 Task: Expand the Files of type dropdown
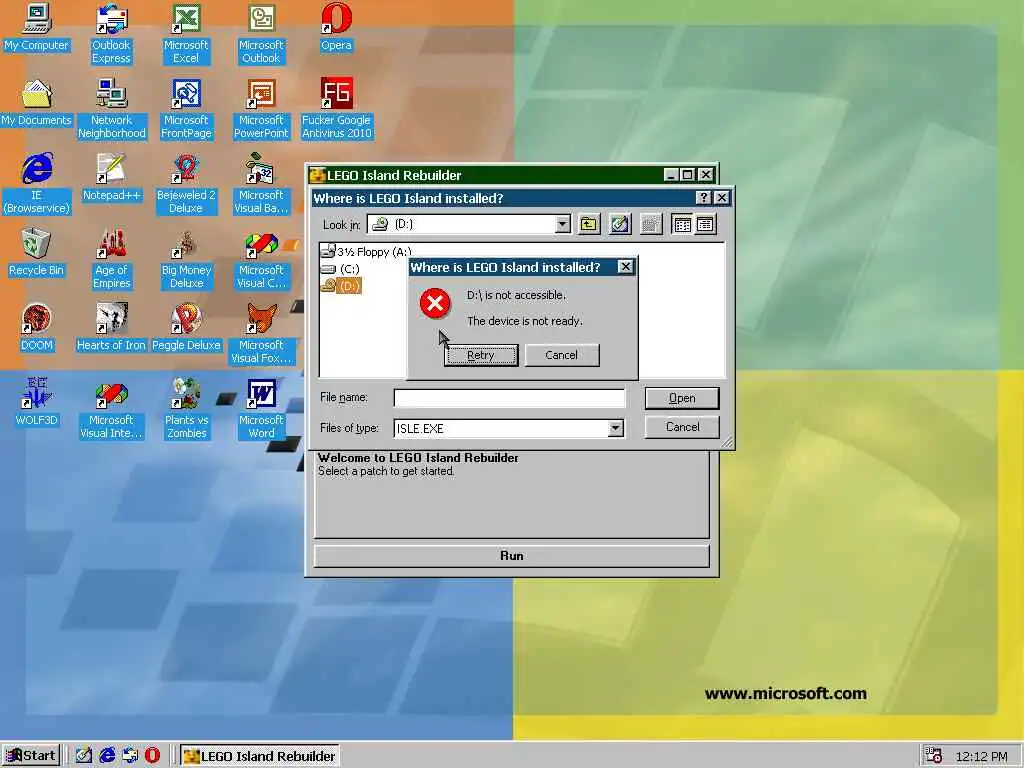[x=615, y=428]
